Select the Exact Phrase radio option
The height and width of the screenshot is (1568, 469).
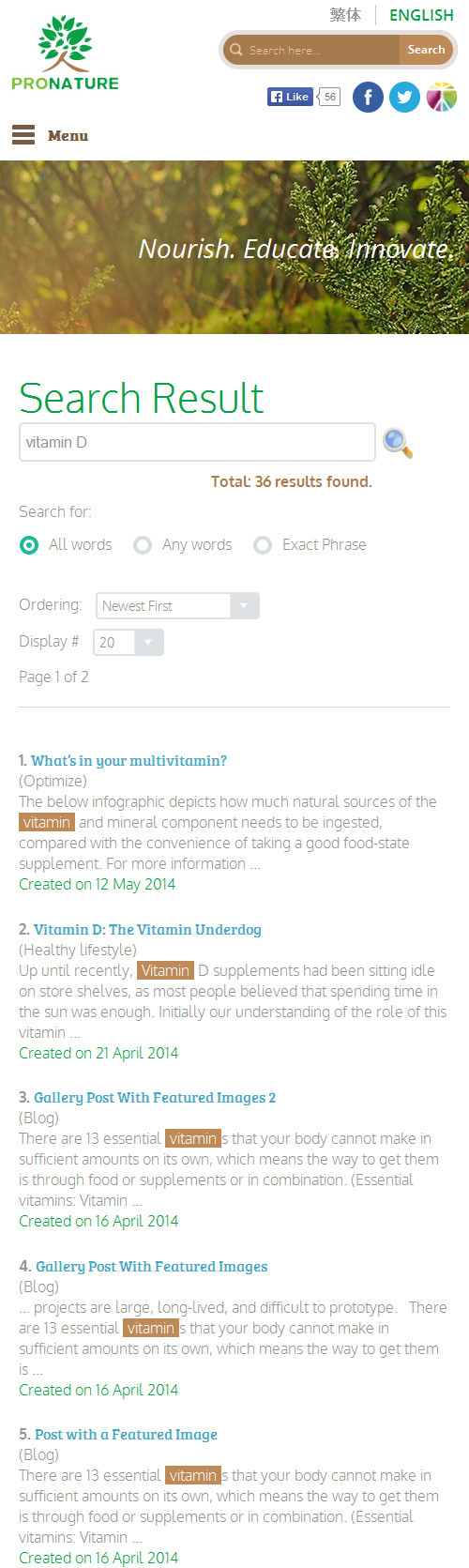263,545
